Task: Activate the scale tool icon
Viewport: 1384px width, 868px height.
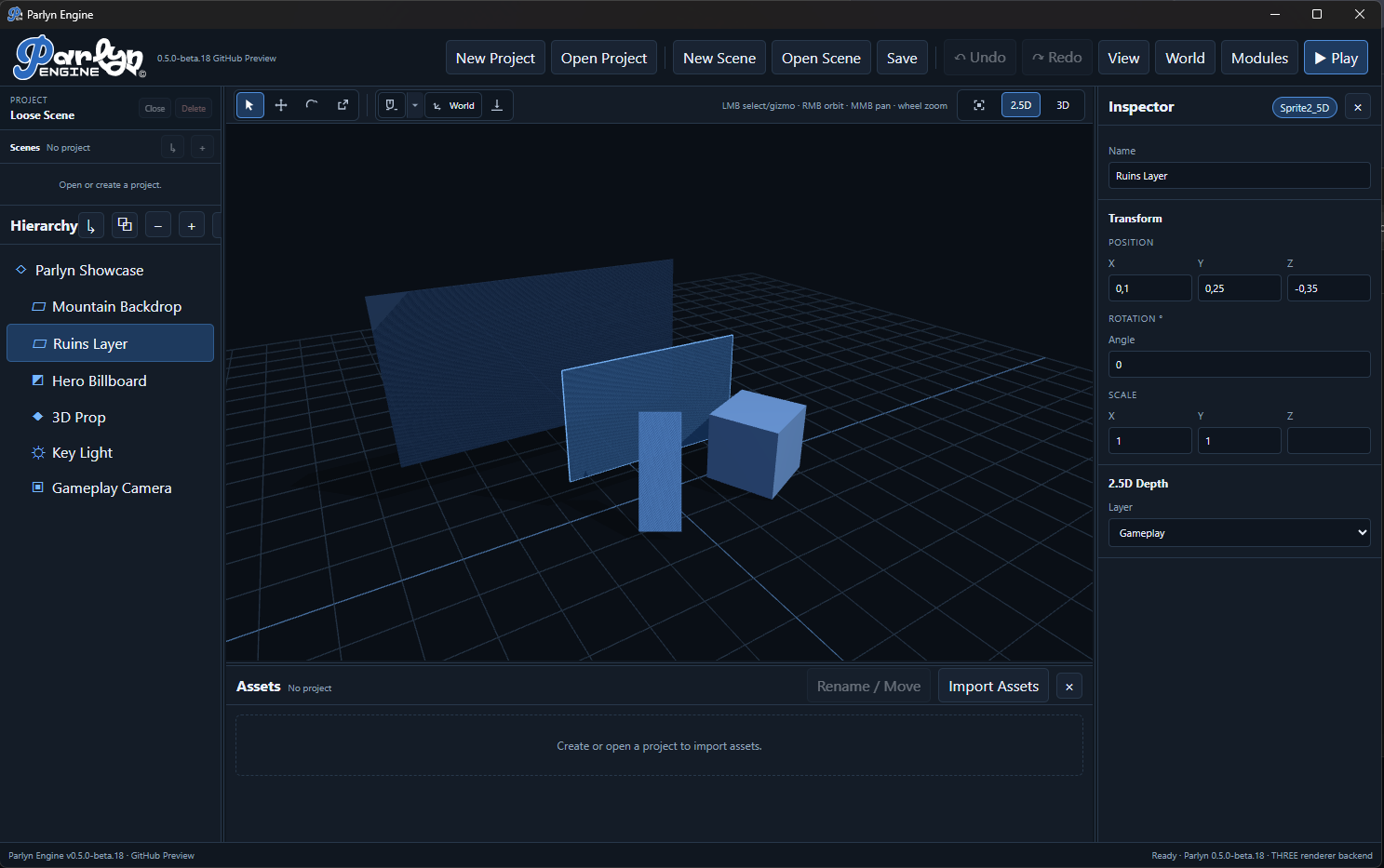Action: tap(343, 105)
